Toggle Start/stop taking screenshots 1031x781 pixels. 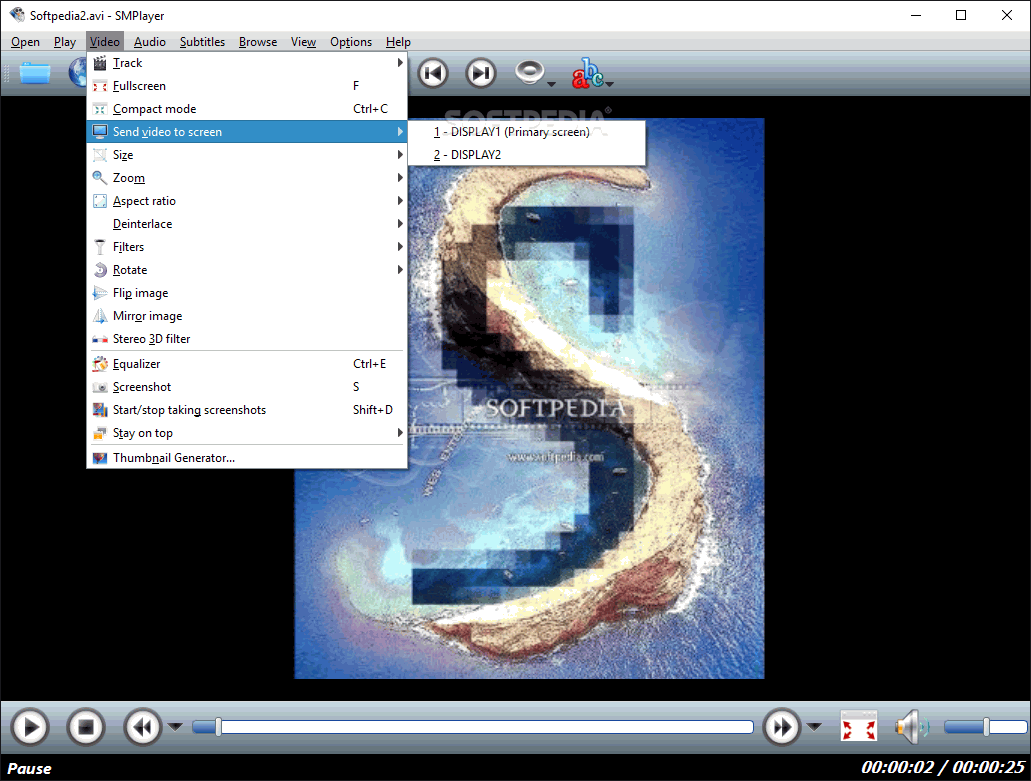(247, 410)
